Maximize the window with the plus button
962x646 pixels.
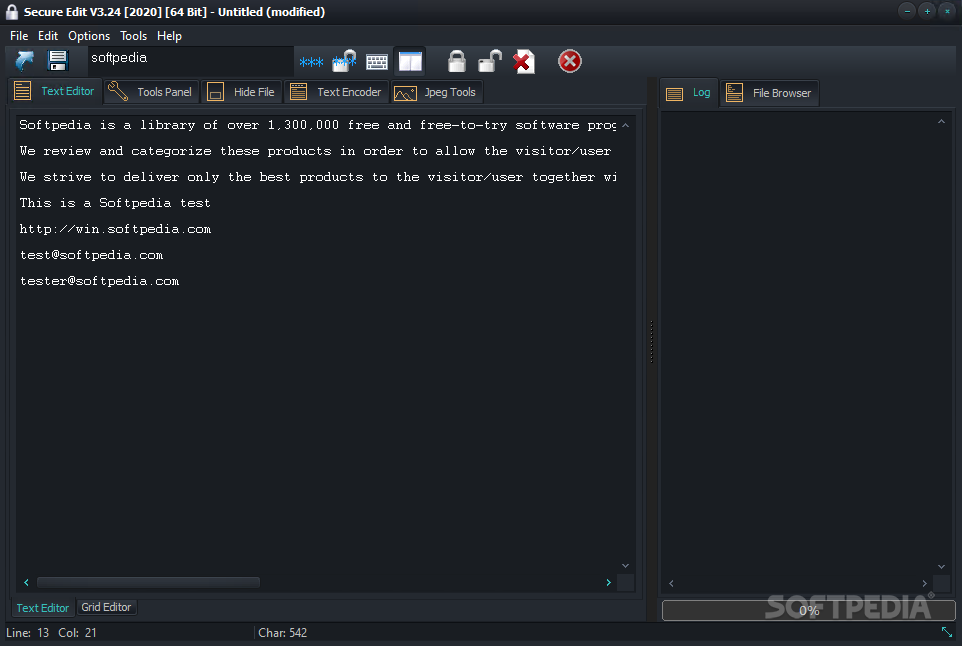click(927, 11)
